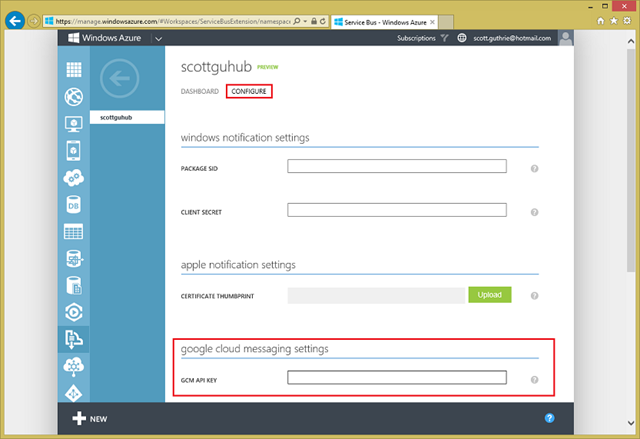Open the browser home icon
This screenshot has height=439, width=640.
(x=600, y=21)
